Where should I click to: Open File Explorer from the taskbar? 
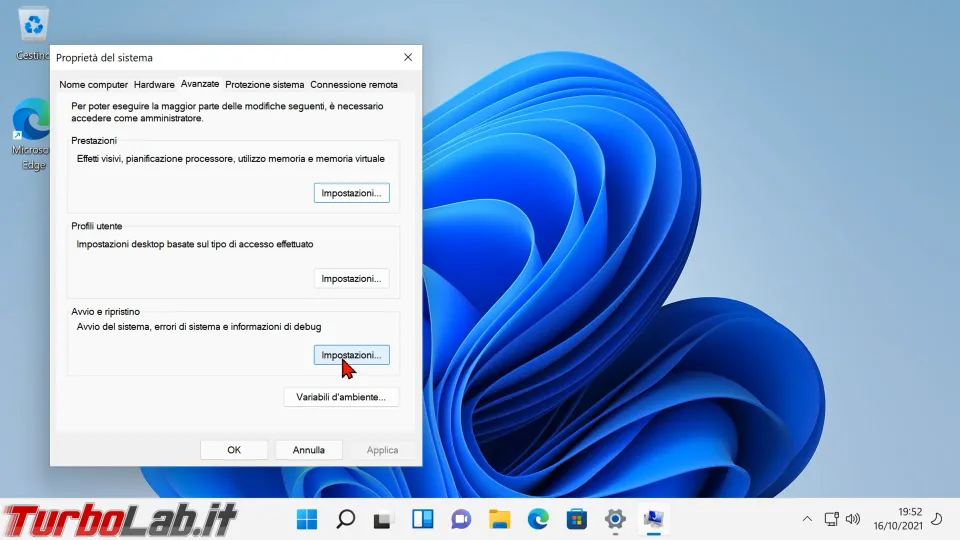pos(499,519)
